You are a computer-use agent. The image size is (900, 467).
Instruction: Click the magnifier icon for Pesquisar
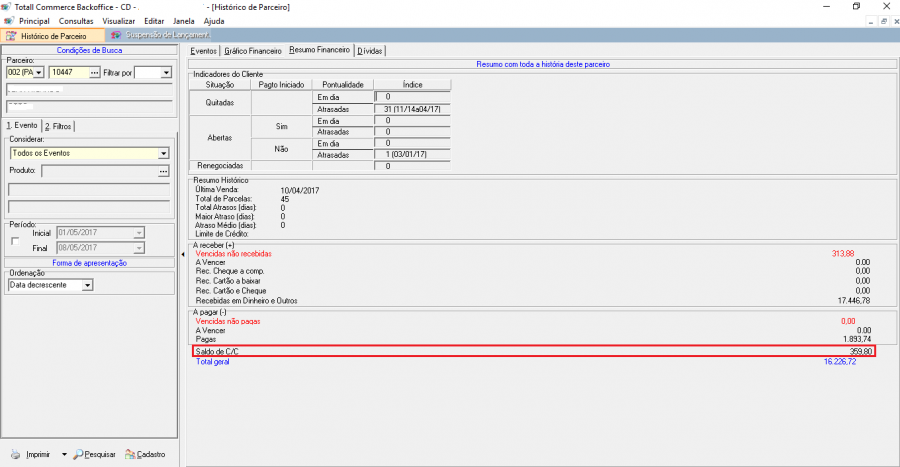(x=80, y=454)
